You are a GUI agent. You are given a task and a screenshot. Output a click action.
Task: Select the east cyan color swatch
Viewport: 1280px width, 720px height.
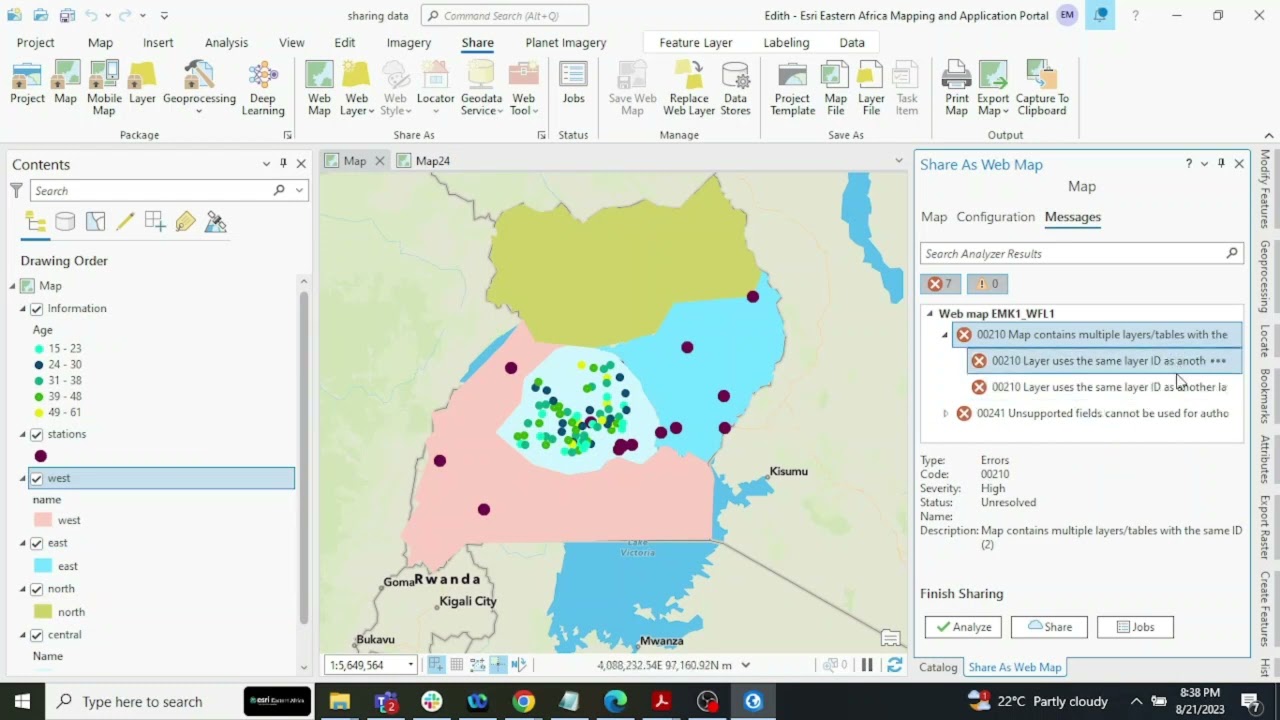click(x=43, y=566)
